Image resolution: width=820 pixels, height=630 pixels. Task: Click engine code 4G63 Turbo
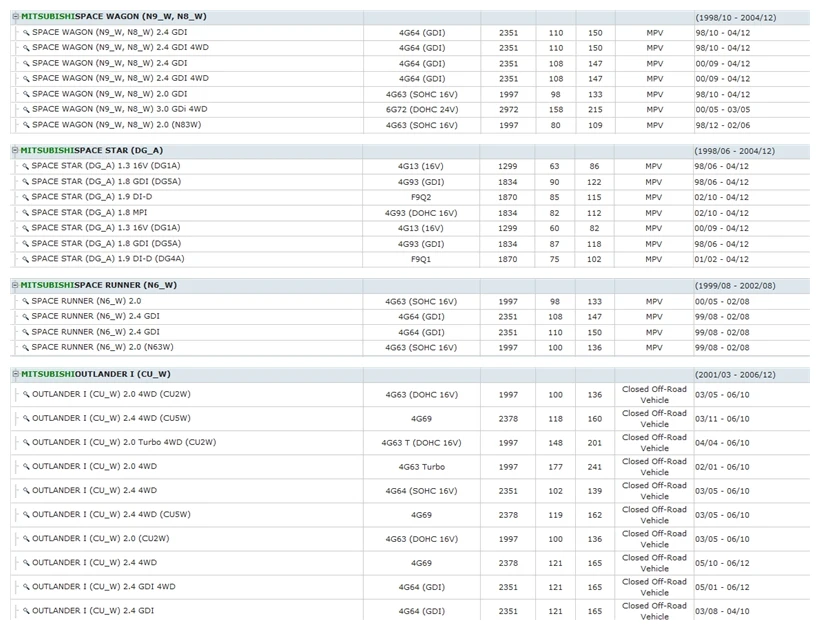pyautogui.click(x=422, y=467)
